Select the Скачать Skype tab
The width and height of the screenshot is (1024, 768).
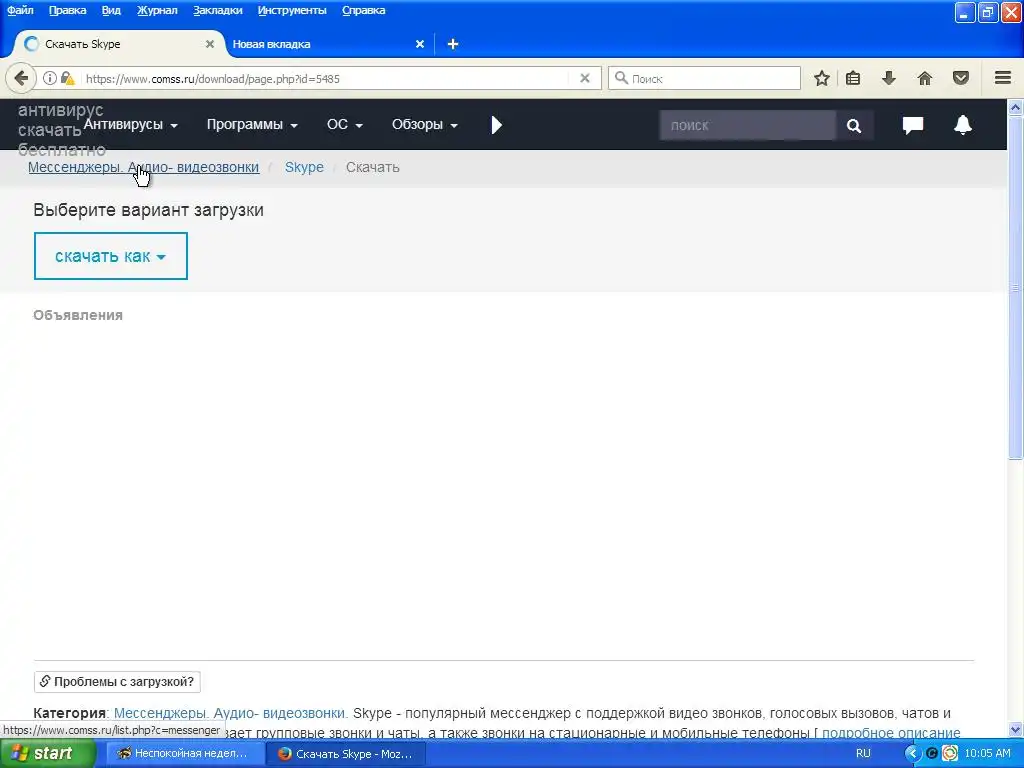pos(118,44)
